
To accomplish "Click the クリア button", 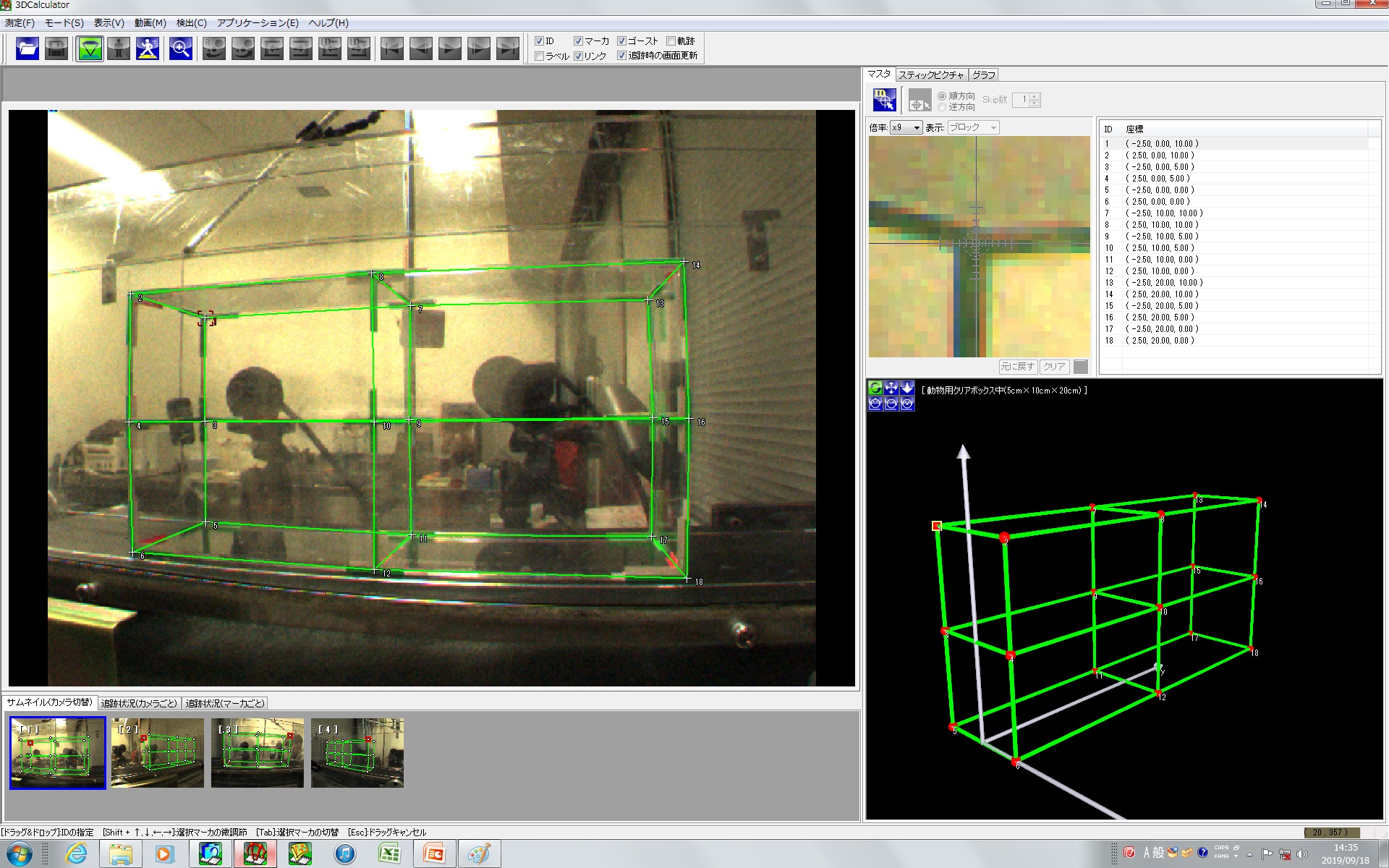I will click(1054, 367).
